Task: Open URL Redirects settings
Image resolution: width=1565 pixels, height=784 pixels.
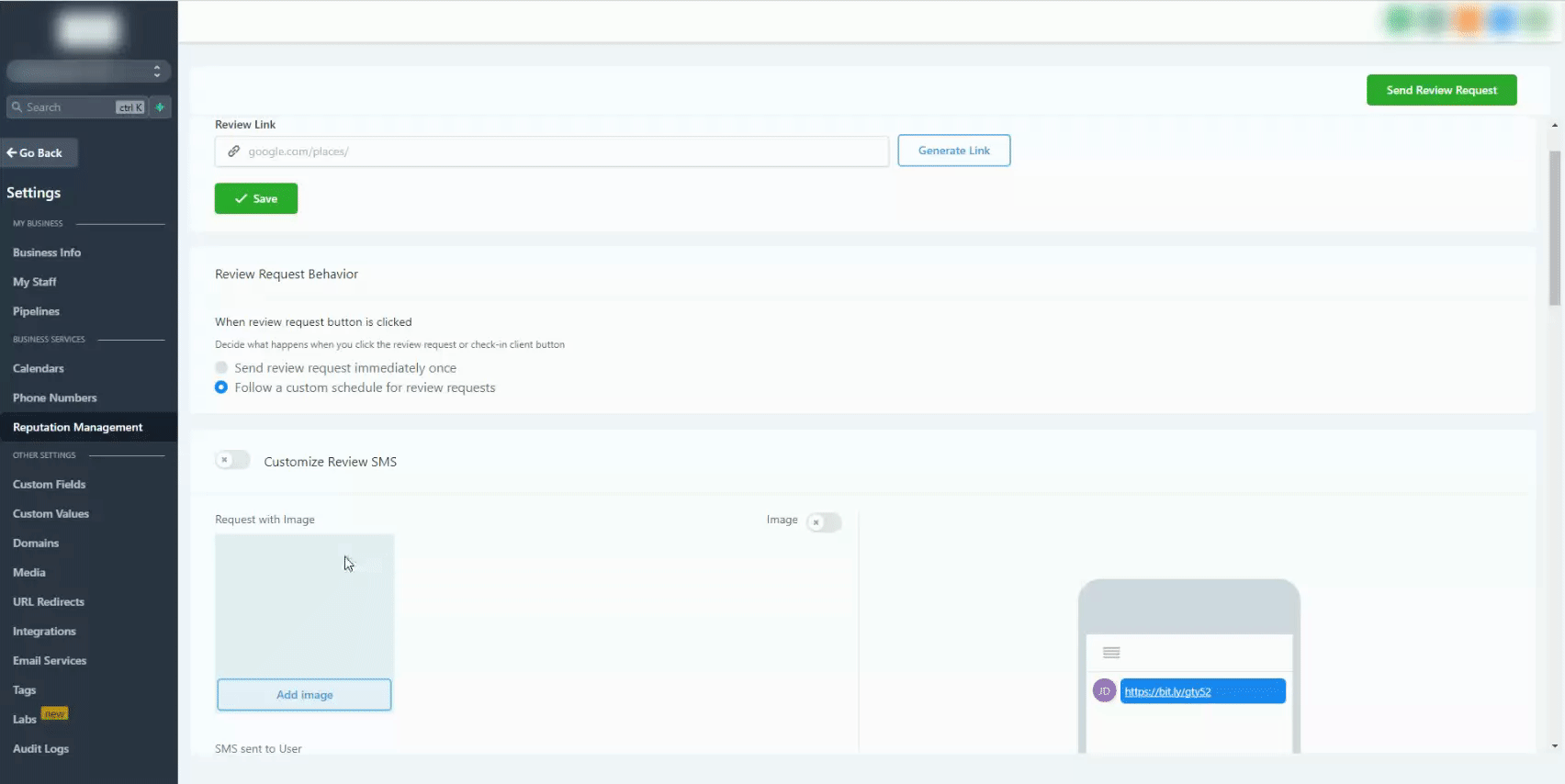Action: point(49,601)
